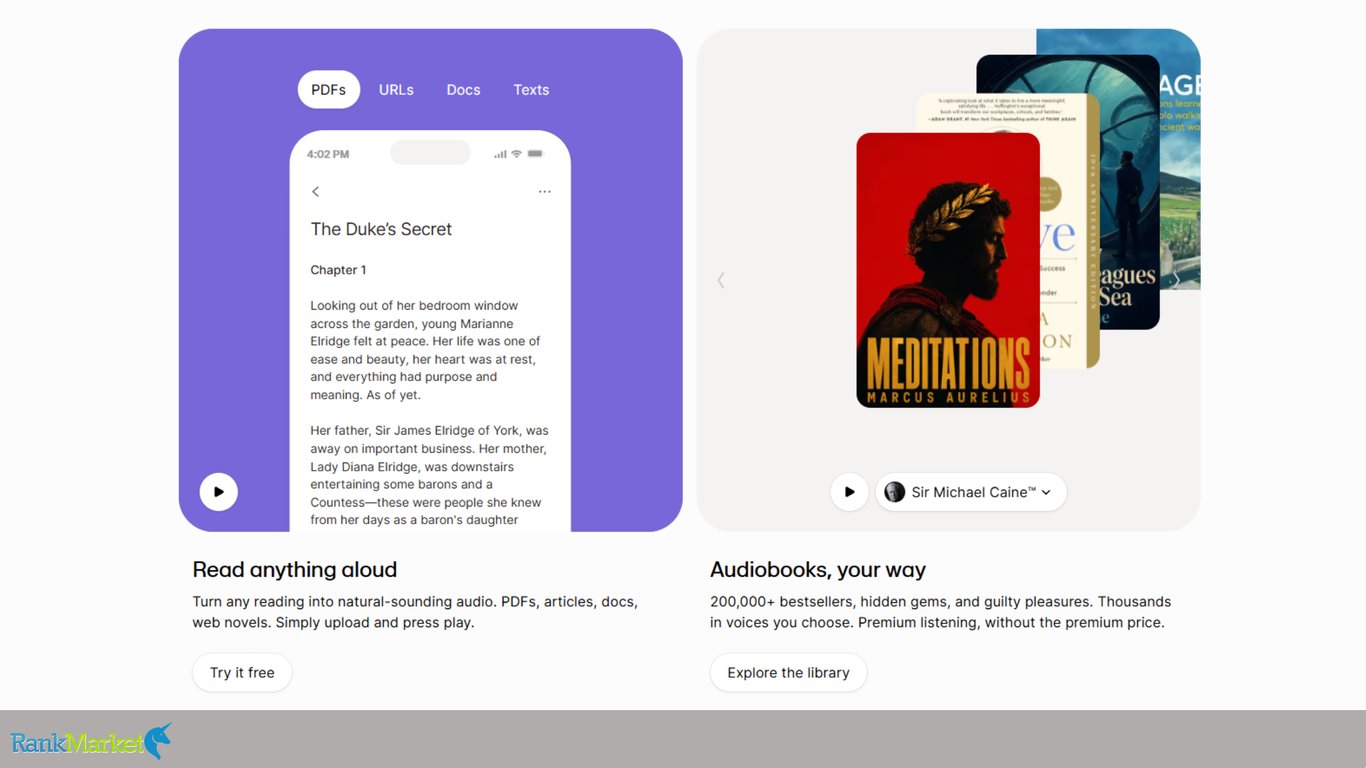Click Sir Michael Caine avatar picture
The image size is (1366, 768).
(895, 492)
